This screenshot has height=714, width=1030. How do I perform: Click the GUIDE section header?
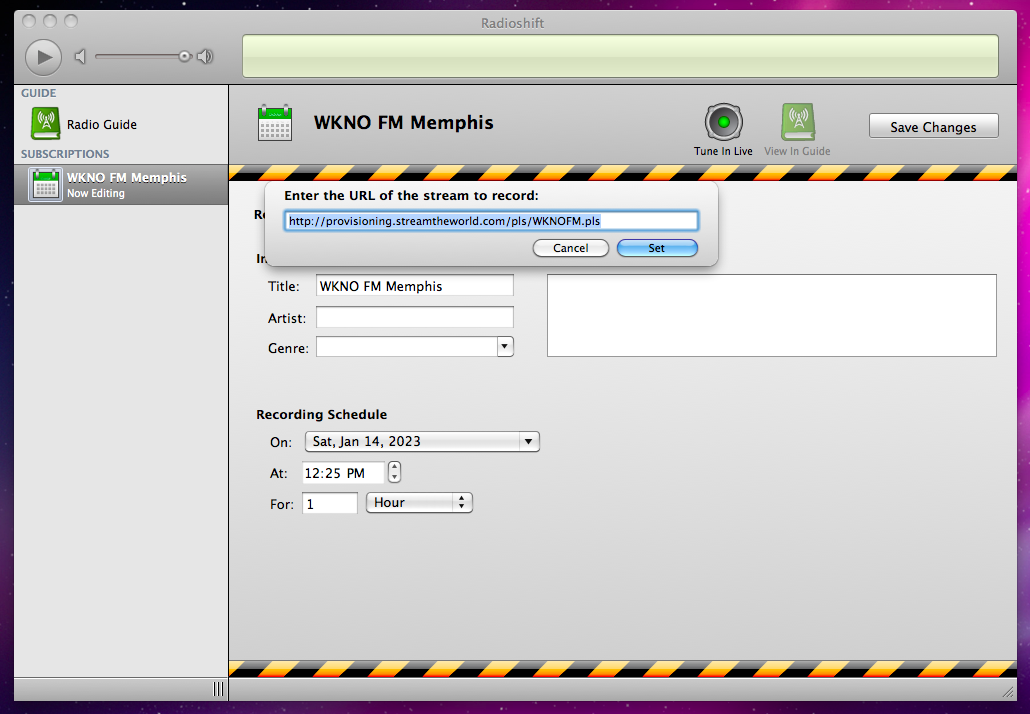[x=39, y=93]
